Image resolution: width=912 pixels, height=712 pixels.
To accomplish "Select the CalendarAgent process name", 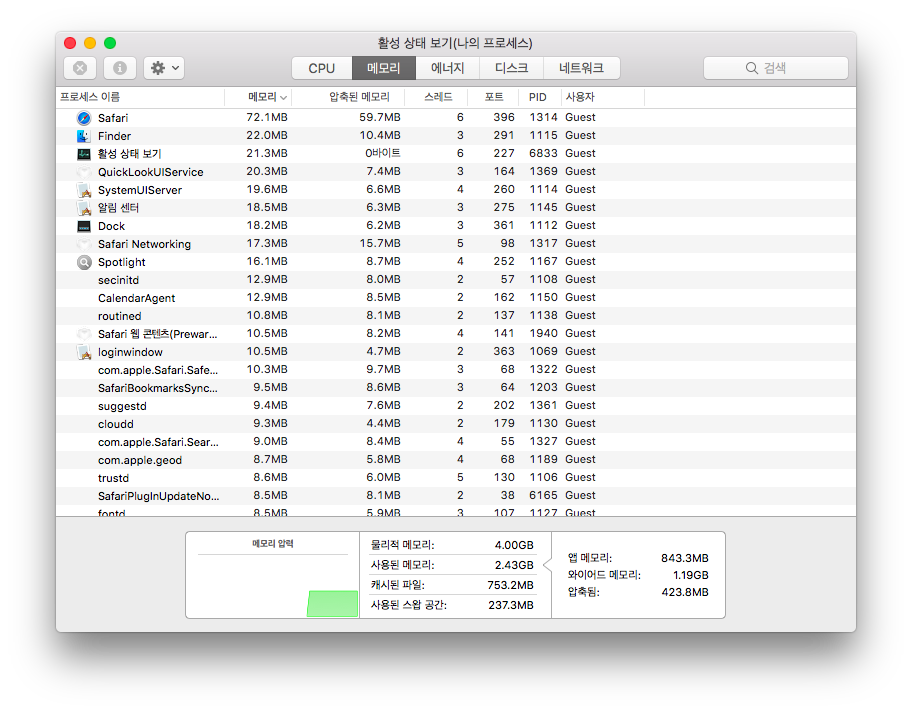I will (136, 298).
